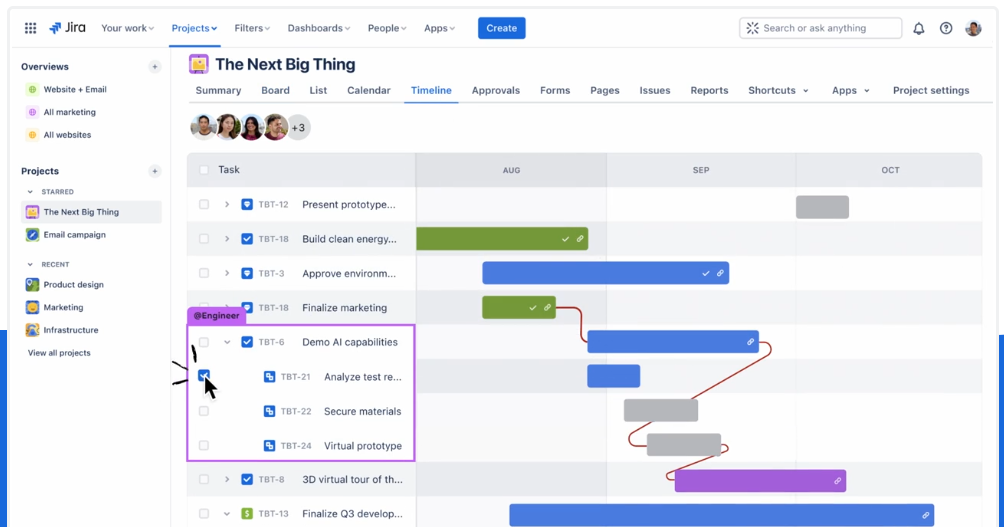Open the app switcher grid icon

[x=30, y=28]
